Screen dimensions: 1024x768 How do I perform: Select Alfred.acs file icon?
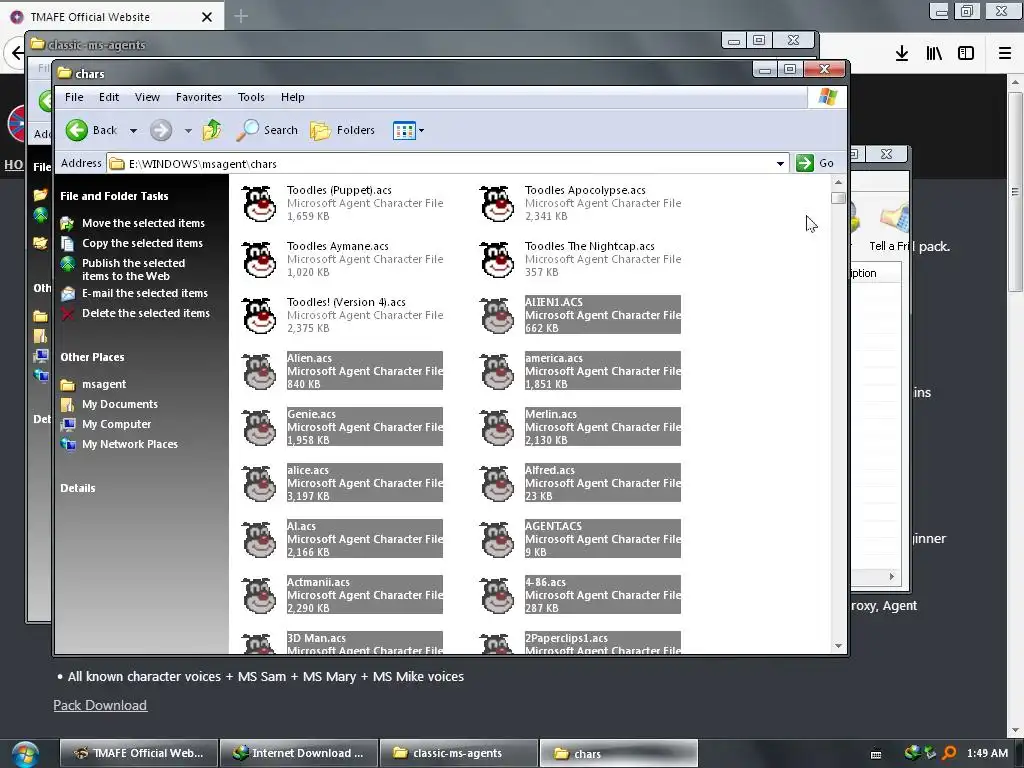tap(497, 484)
